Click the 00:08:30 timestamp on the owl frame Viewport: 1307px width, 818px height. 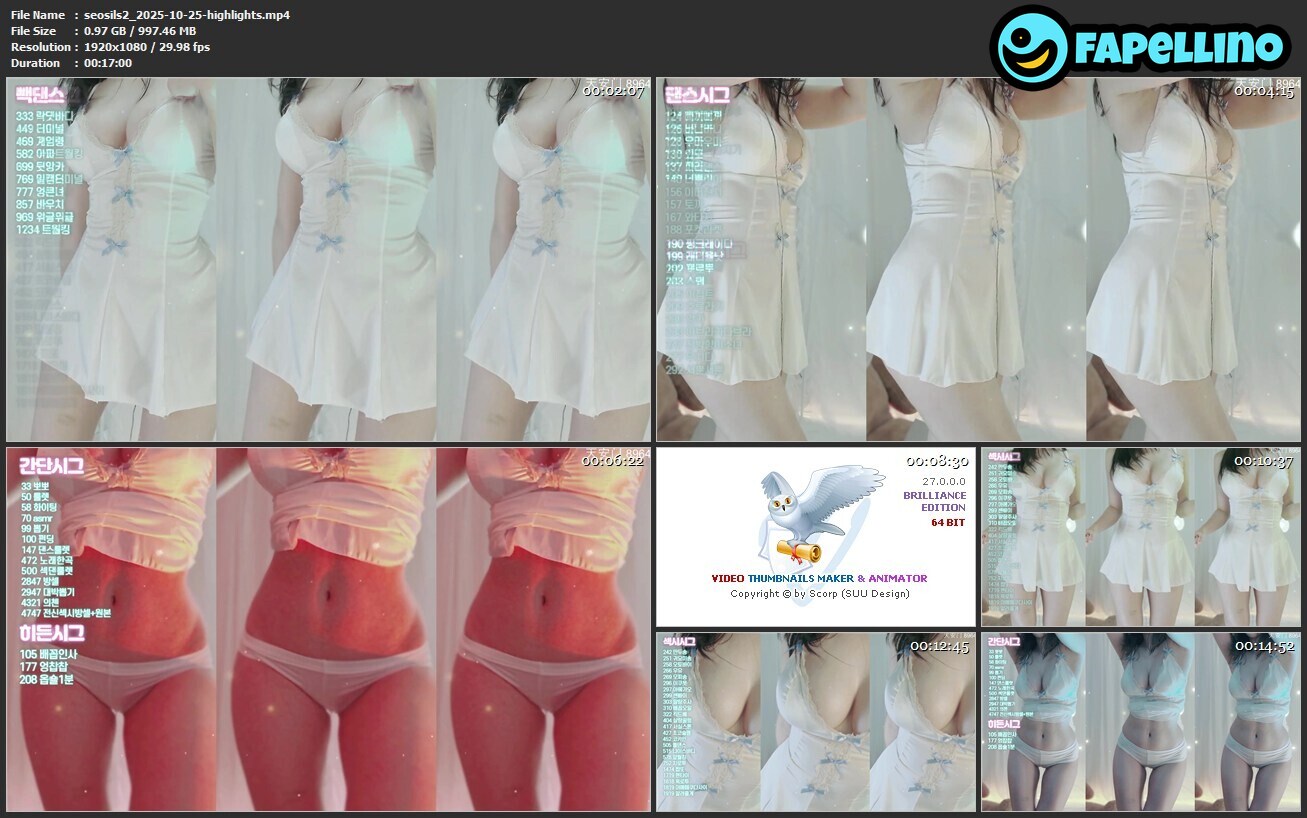(x=937, y=462)
